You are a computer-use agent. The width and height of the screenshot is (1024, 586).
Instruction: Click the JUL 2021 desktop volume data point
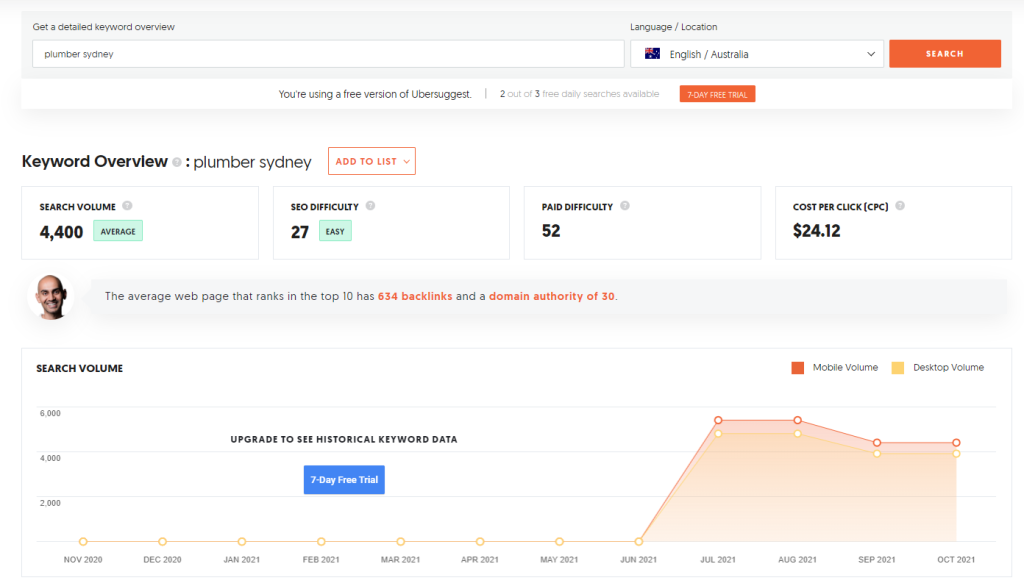[x=718, y=434]
